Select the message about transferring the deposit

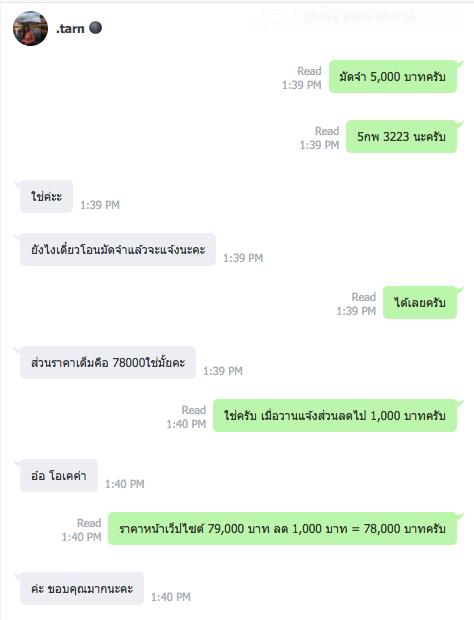(118, 250)
